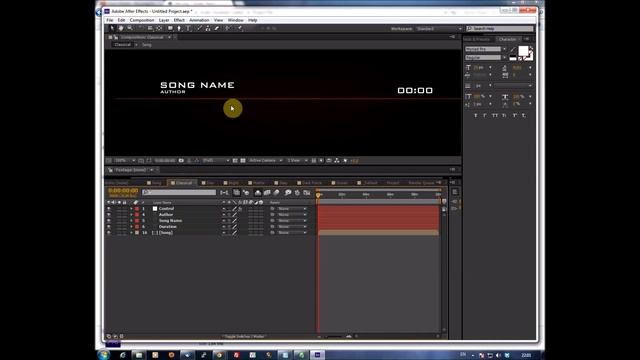Open the Composition menu

142,20
